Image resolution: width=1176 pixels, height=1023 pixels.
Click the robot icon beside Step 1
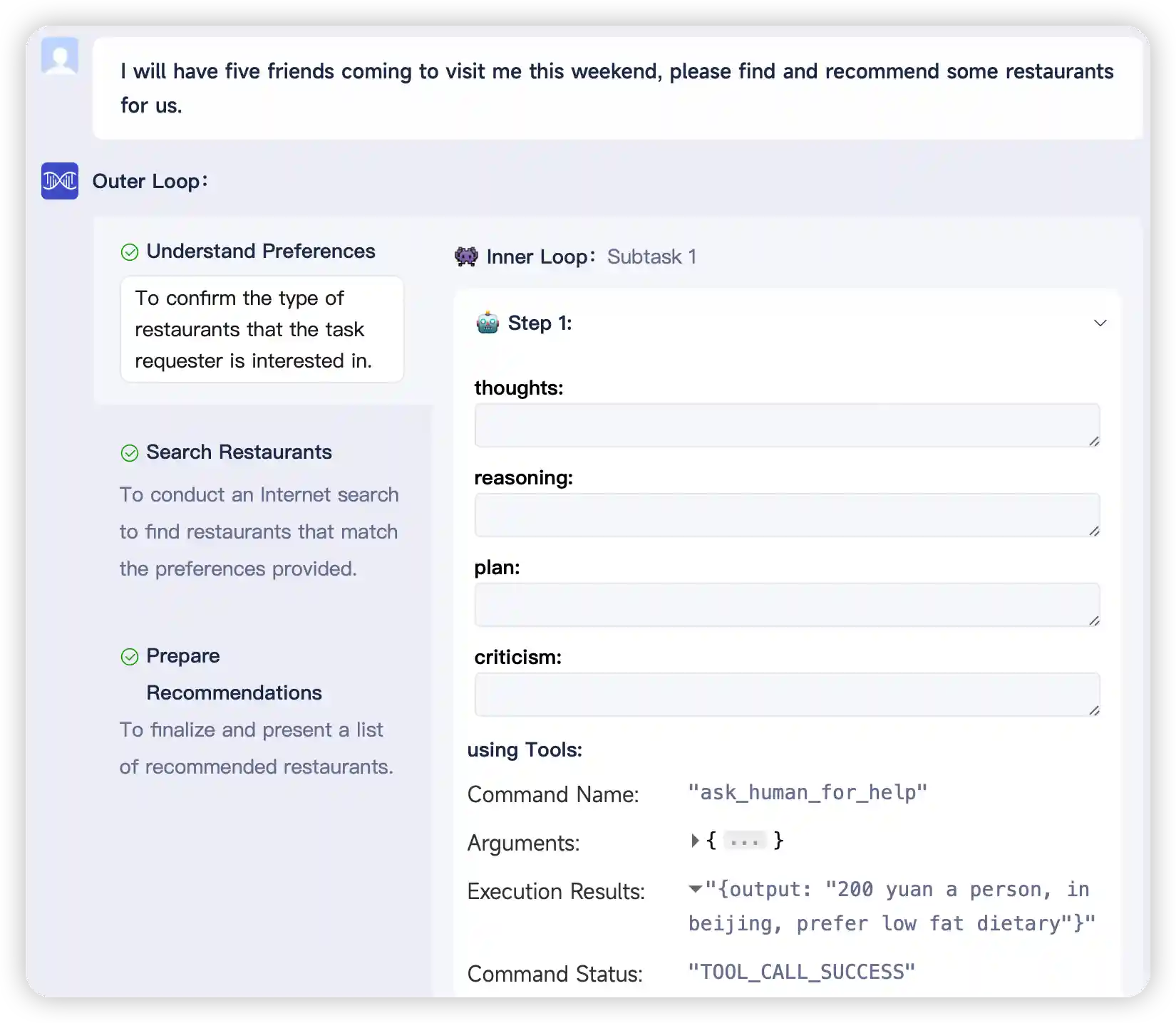[488, 323]
